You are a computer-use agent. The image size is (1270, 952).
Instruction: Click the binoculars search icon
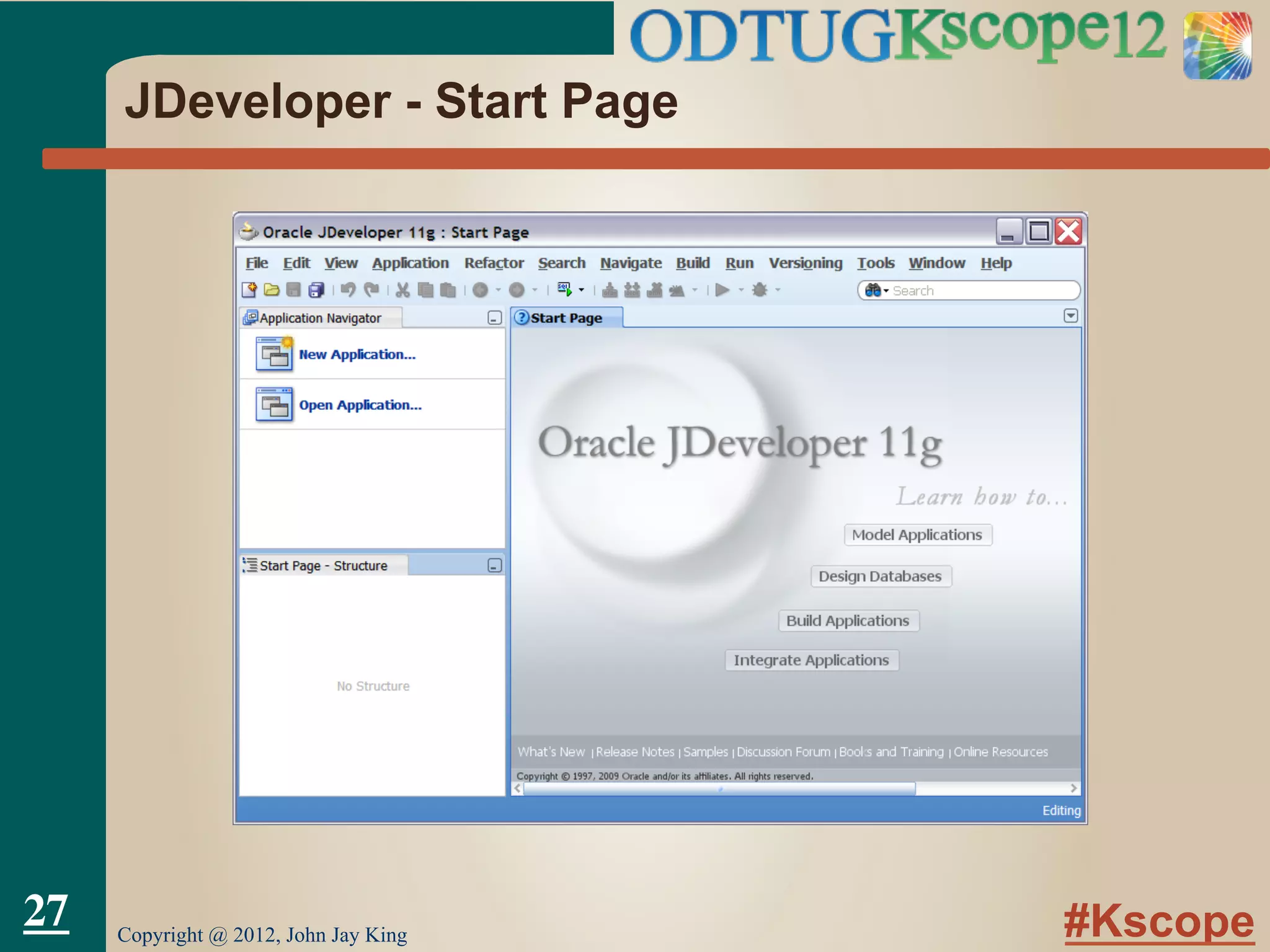coord(873,290)
